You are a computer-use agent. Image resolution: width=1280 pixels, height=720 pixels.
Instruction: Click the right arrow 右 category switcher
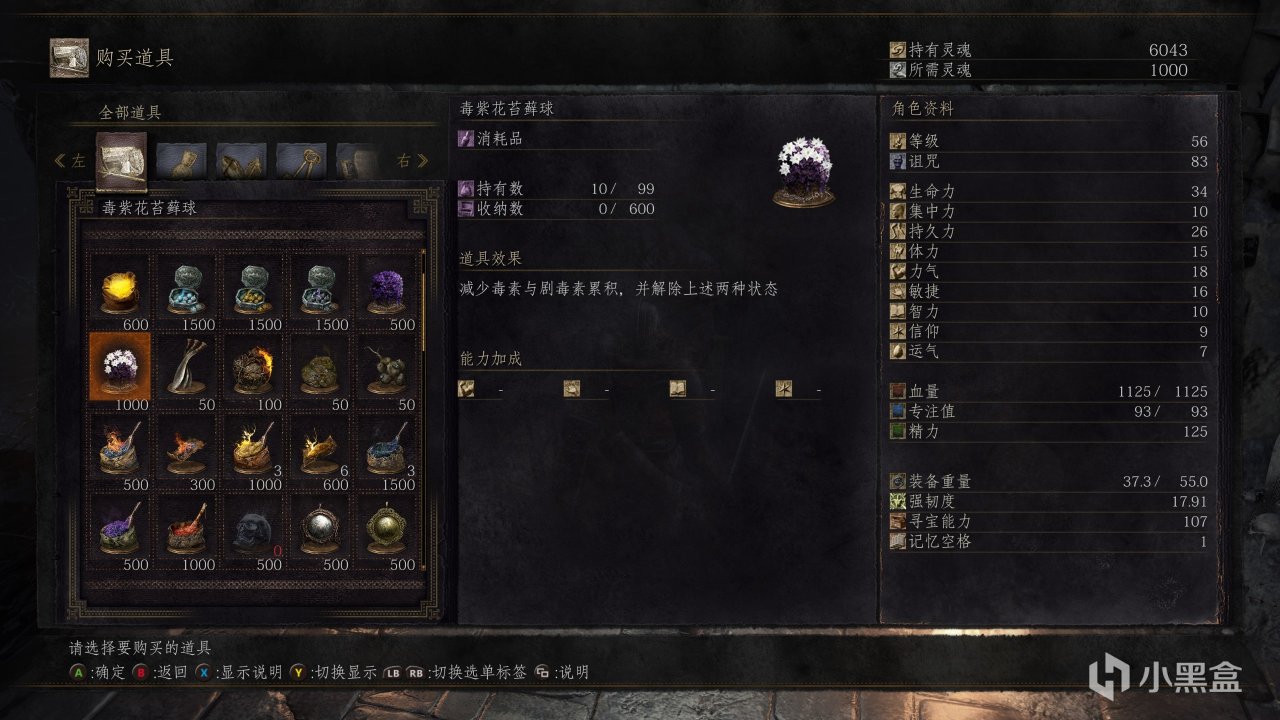pos(412,161)
